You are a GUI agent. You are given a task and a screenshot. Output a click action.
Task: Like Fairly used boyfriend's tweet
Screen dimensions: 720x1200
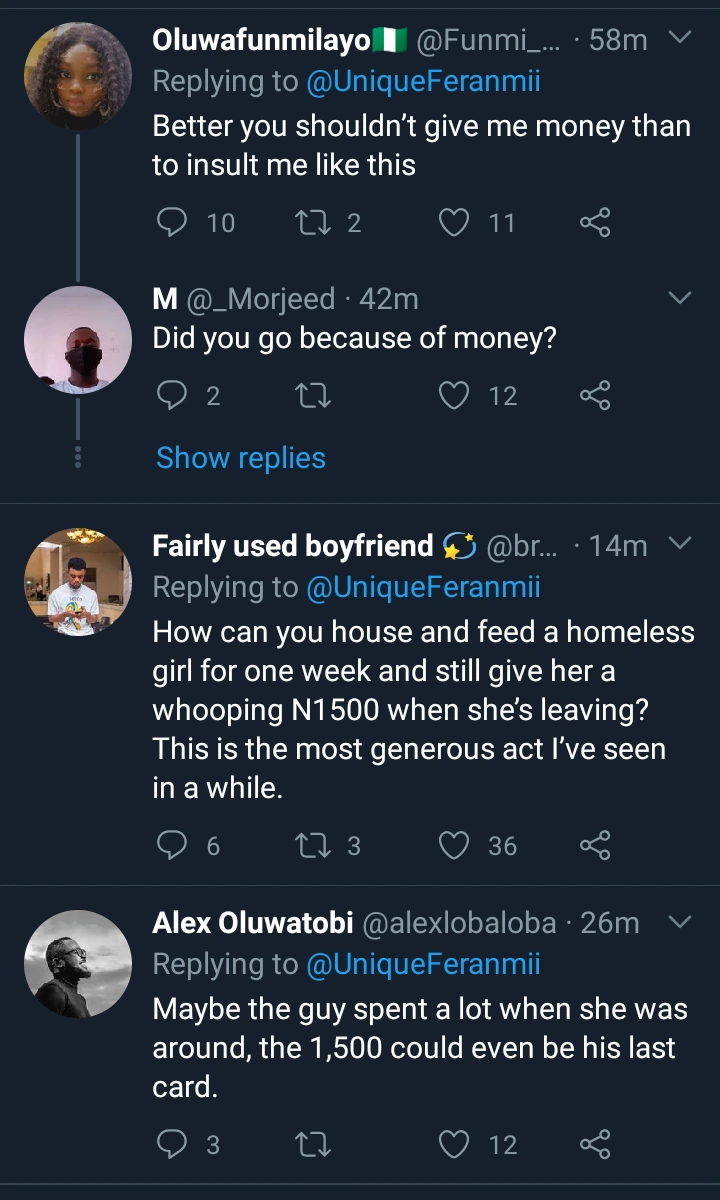pos(455,846)
